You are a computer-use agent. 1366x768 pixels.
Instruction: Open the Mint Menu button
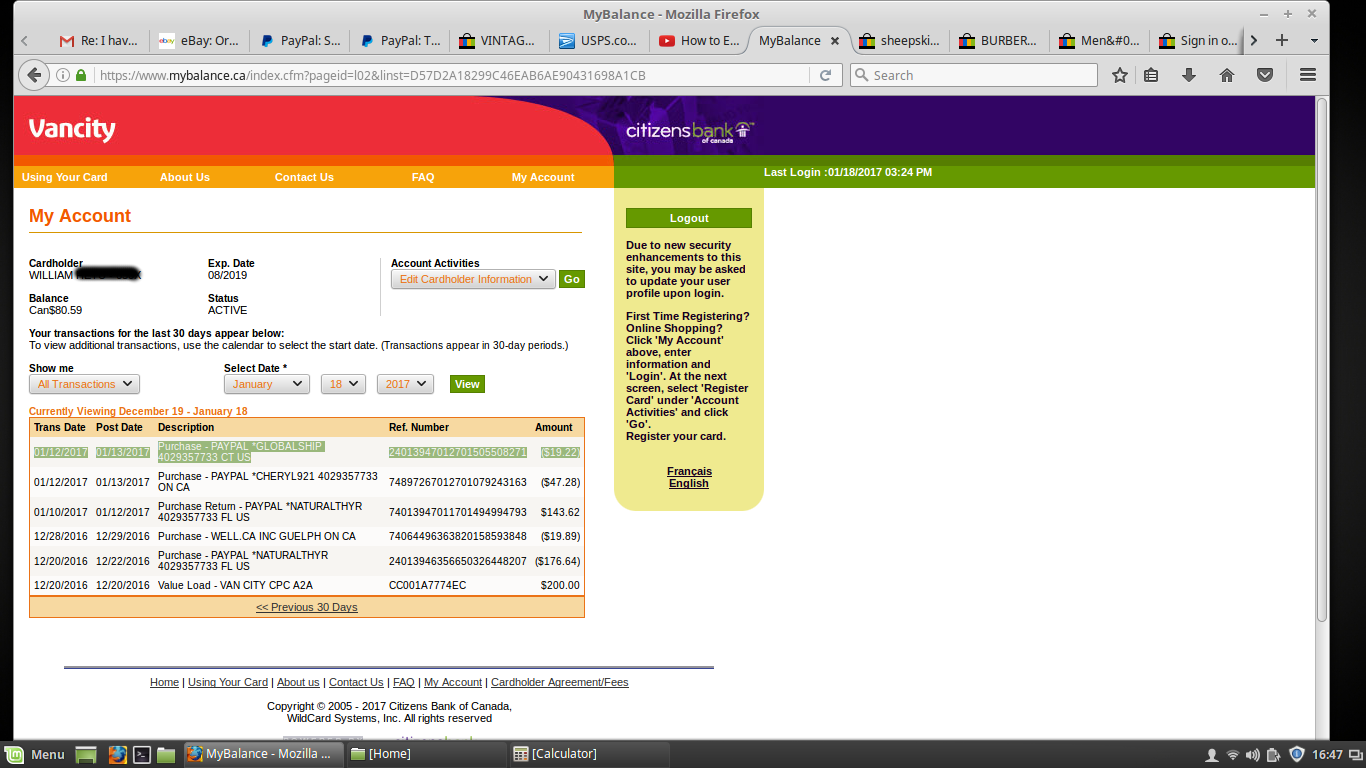click(x=35, y=754)
